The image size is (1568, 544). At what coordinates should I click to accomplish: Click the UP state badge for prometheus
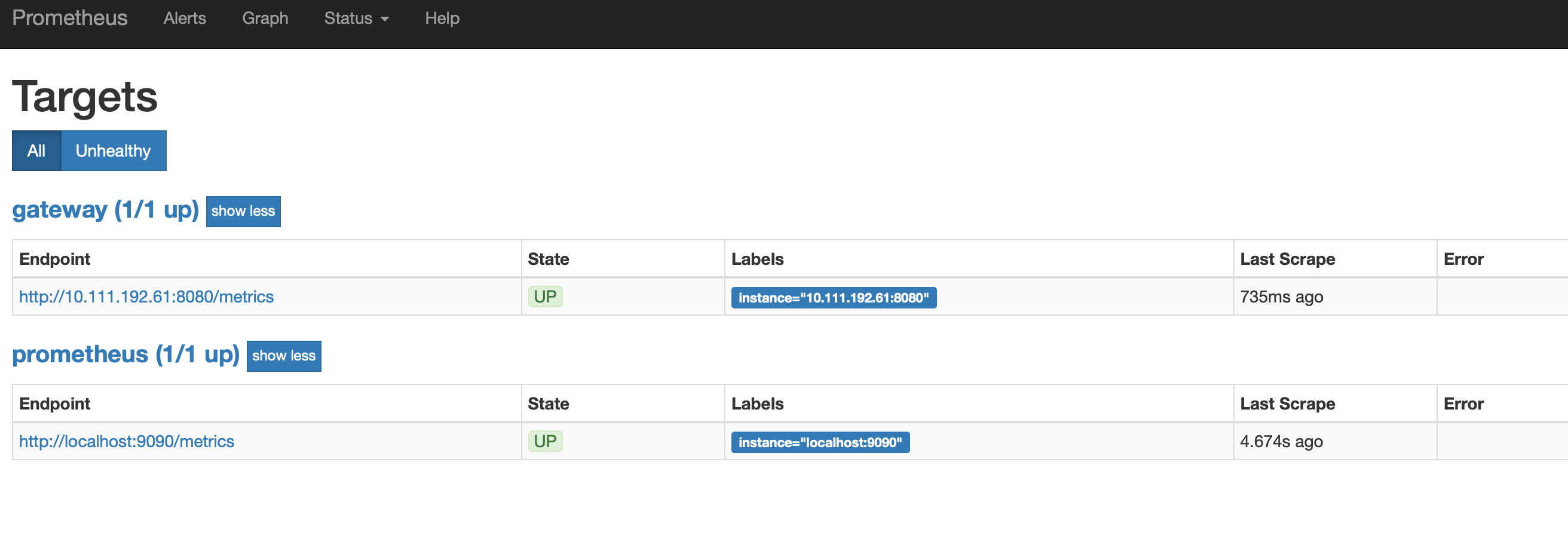click(545, 441)
